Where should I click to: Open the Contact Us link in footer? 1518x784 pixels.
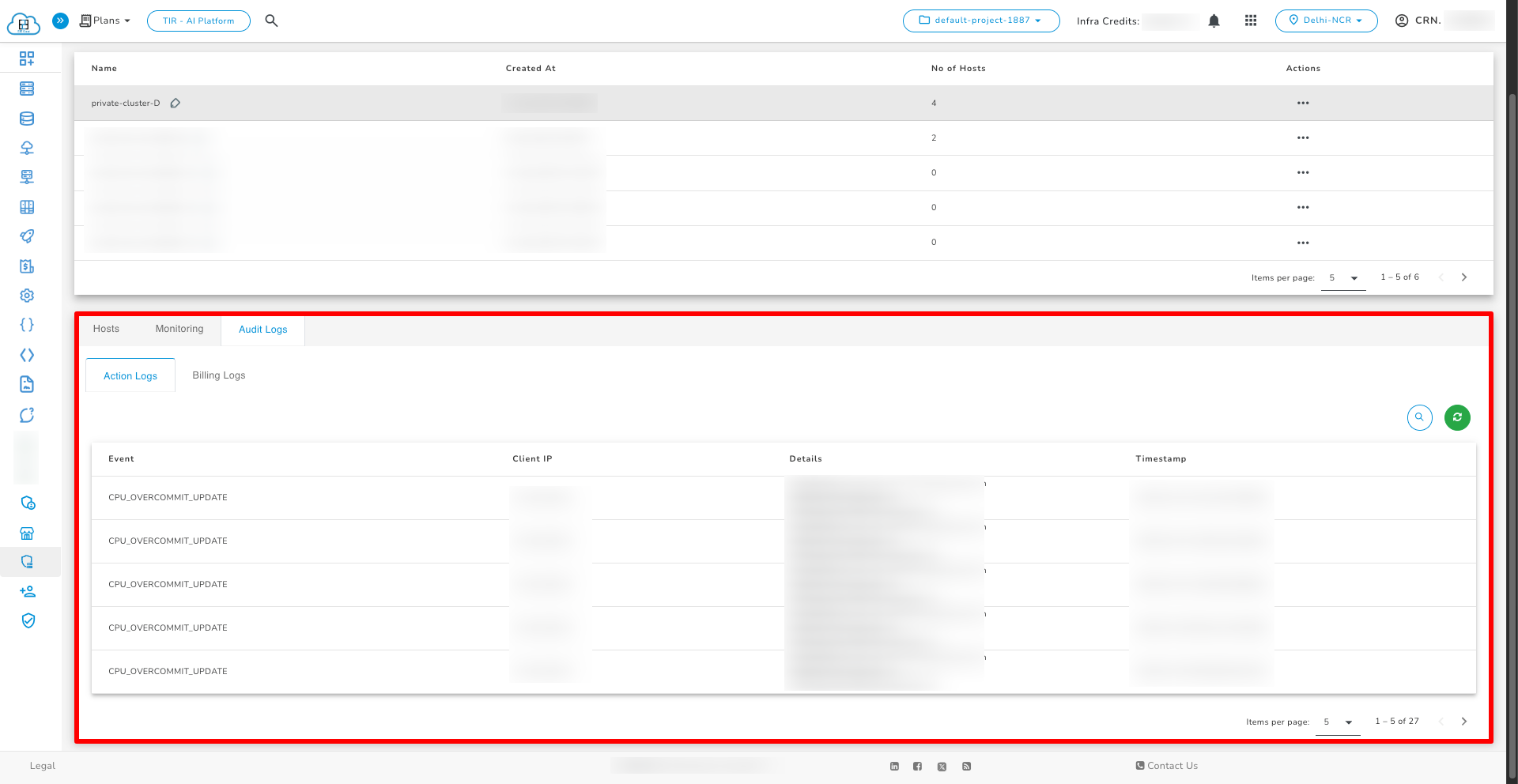(x=1166, y=765)
